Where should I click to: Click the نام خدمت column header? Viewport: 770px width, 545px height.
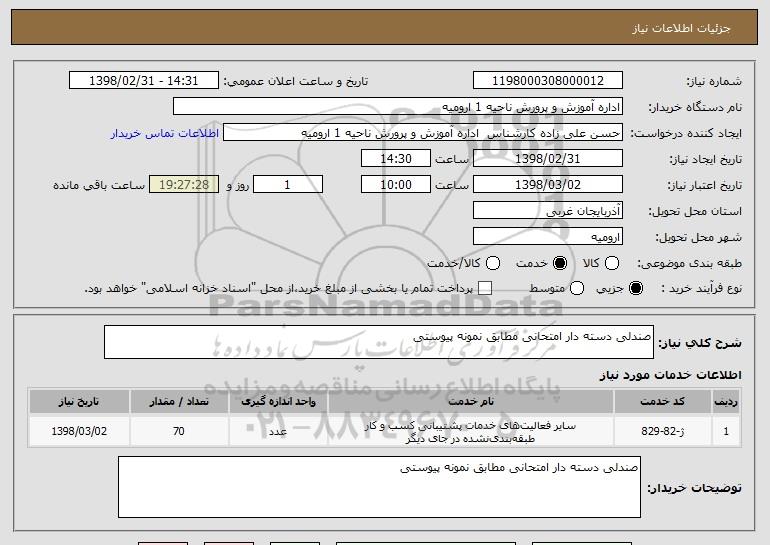470,402
